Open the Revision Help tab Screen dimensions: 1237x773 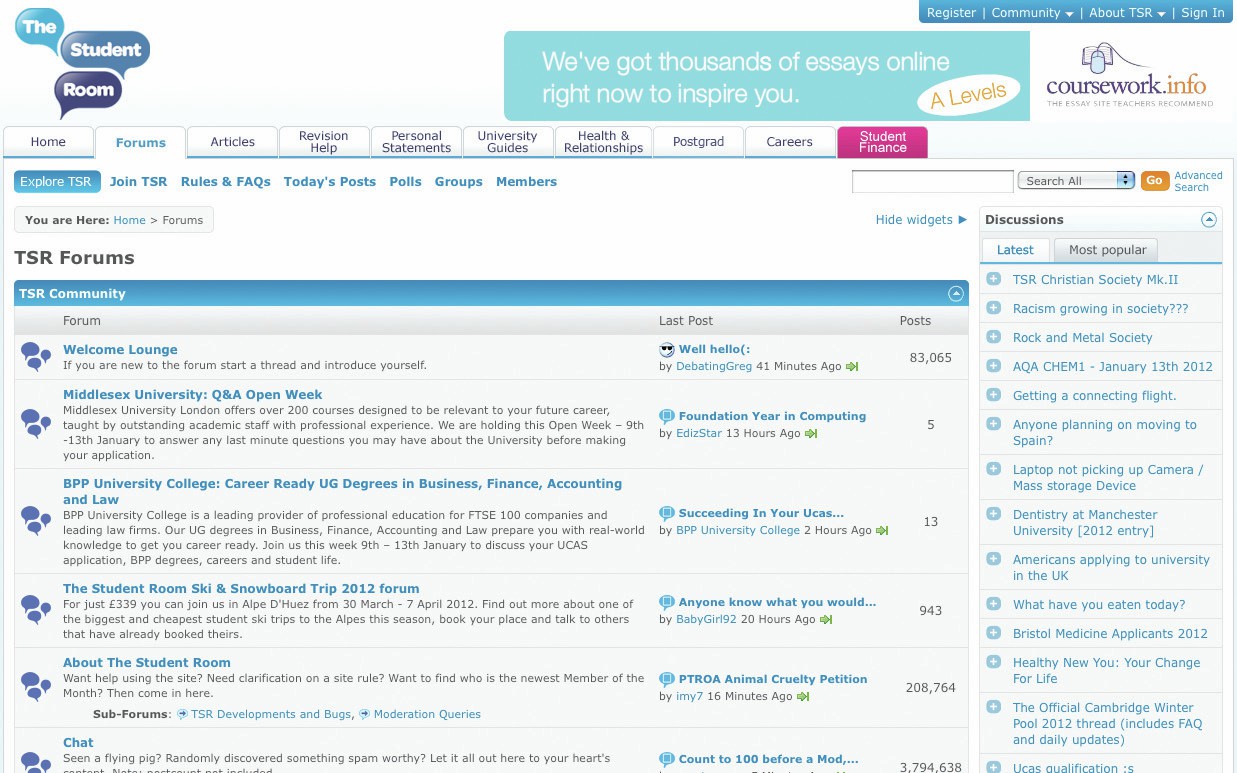coord(324,142)
